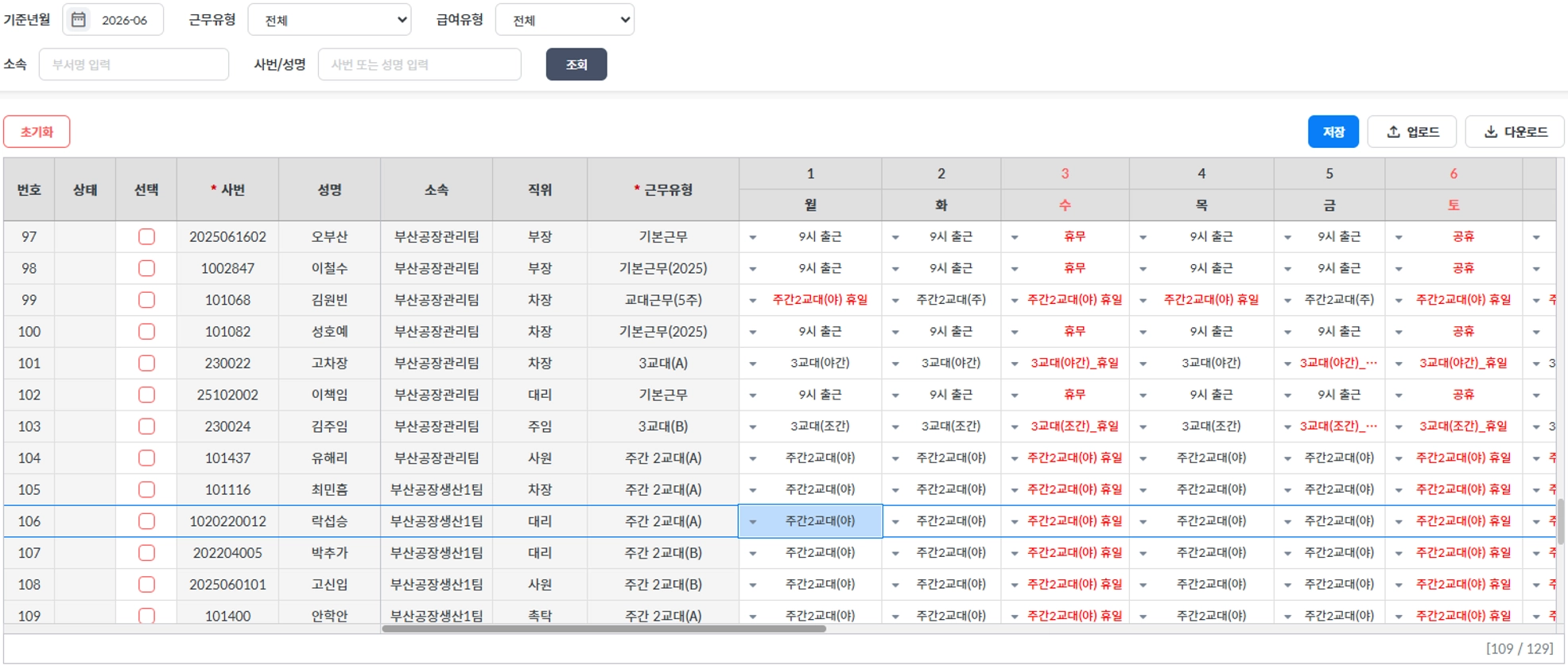The height and width of the screenshot is (666, 1568).
Task: Open day 2 dropdown for 박추가
Action: point(895,553)
